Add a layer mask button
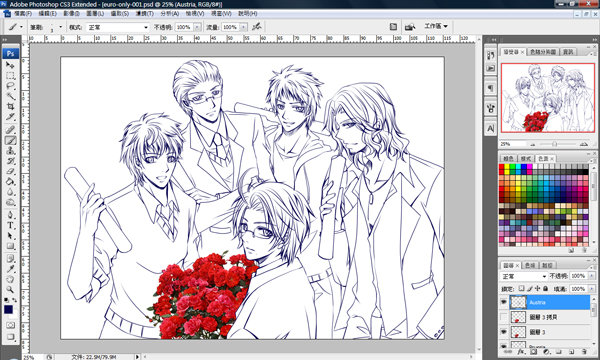Screen dimensions: 600x360 point(534,351)
